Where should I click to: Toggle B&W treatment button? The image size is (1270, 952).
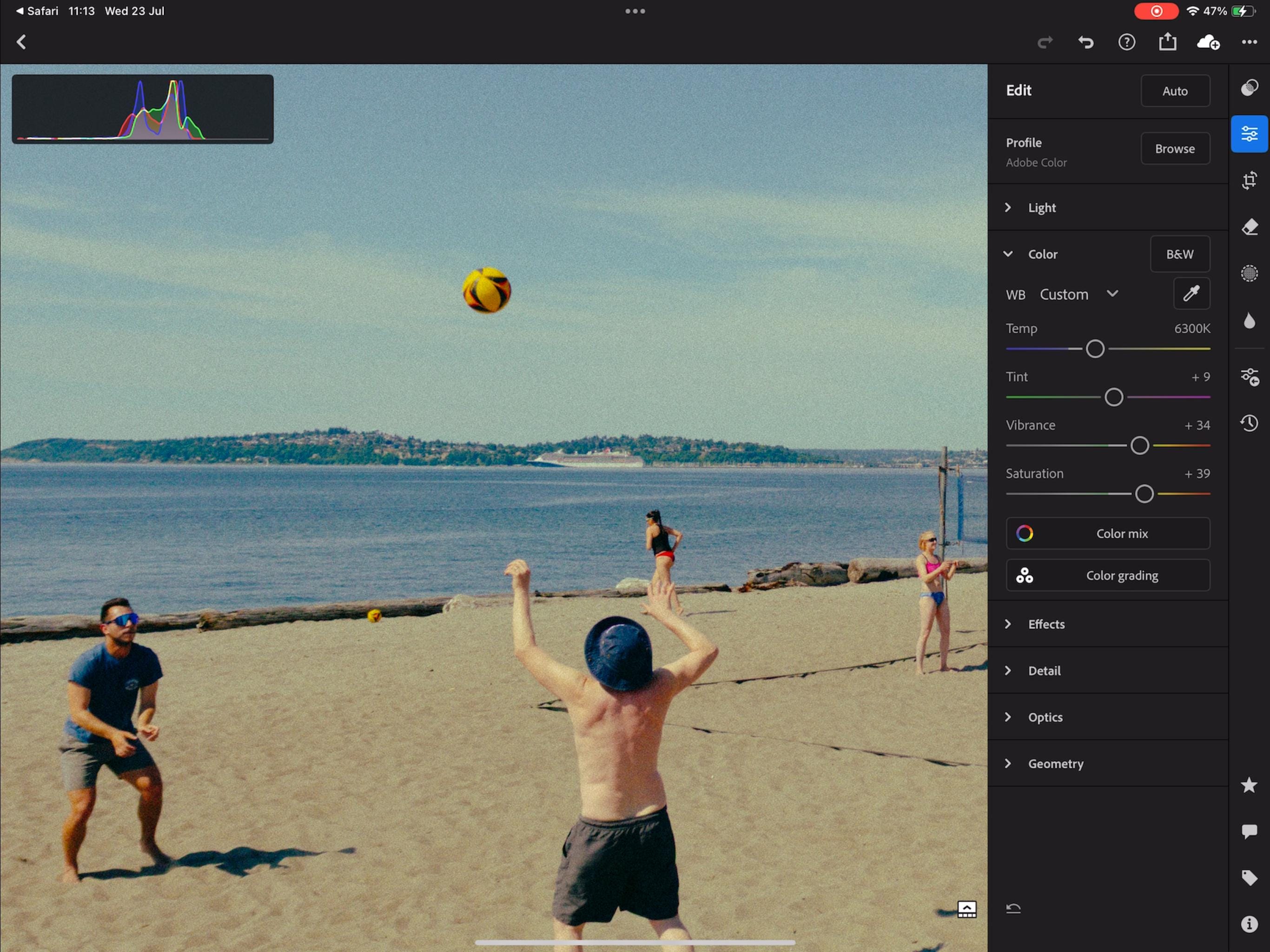[x=1180, y=254]
